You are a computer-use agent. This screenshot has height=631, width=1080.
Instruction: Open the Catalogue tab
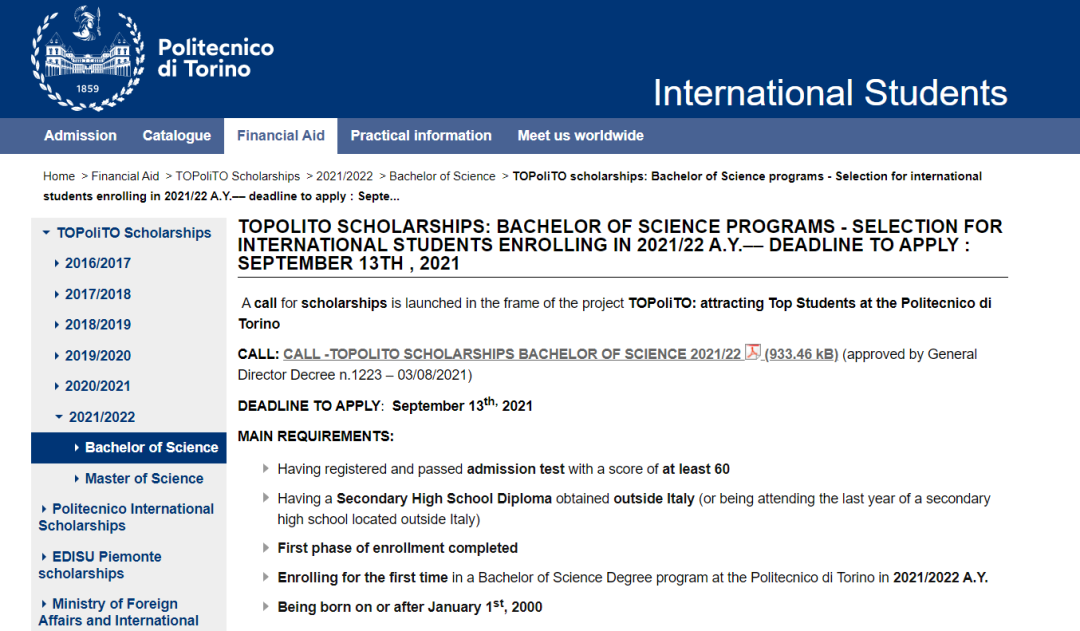[176, 136]
